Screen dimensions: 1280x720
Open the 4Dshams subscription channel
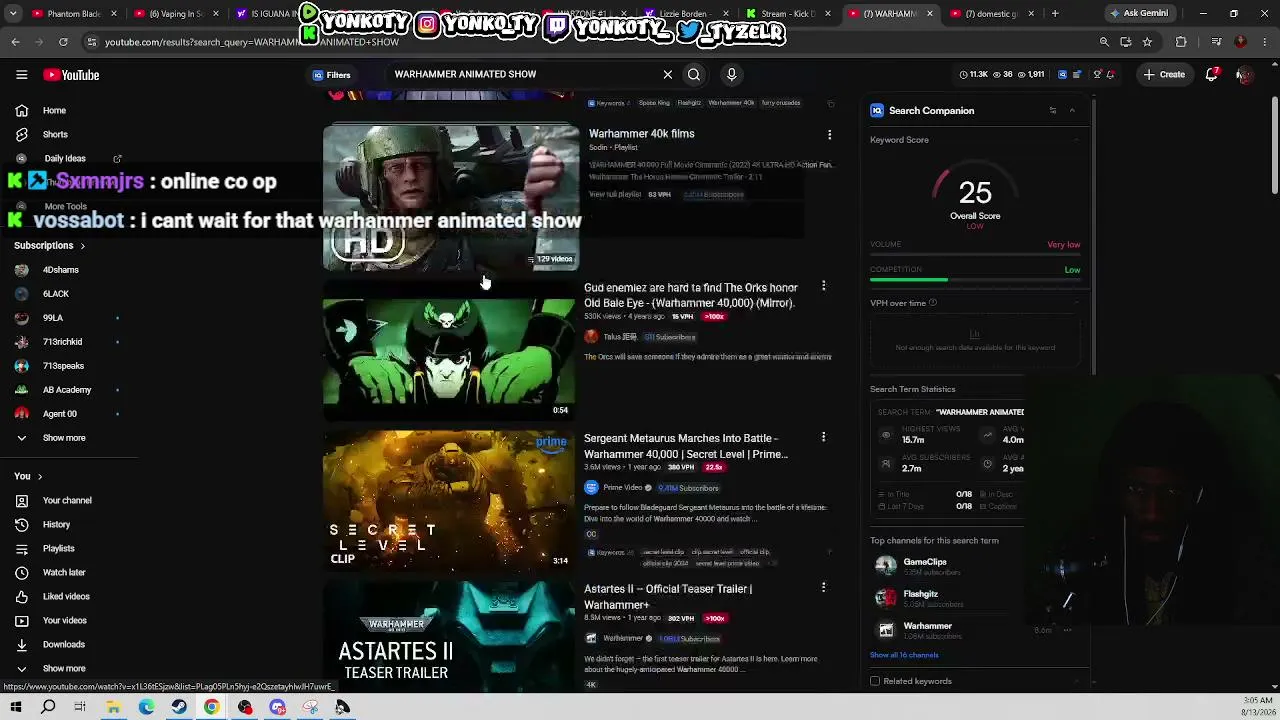[x=60, y=270]
